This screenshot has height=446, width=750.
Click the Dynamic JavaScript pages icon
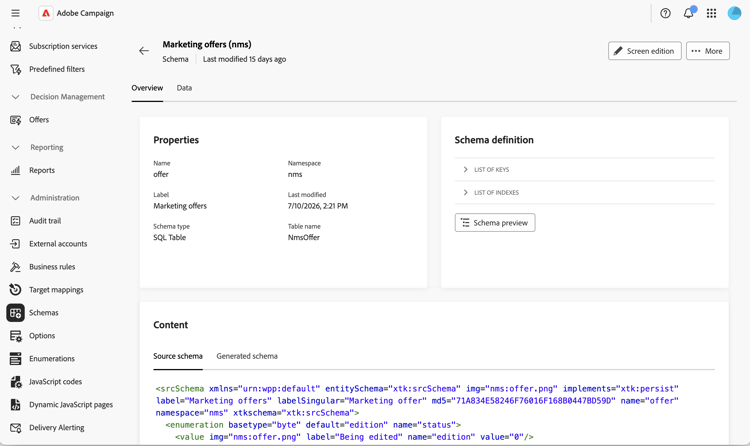[15, 405]
